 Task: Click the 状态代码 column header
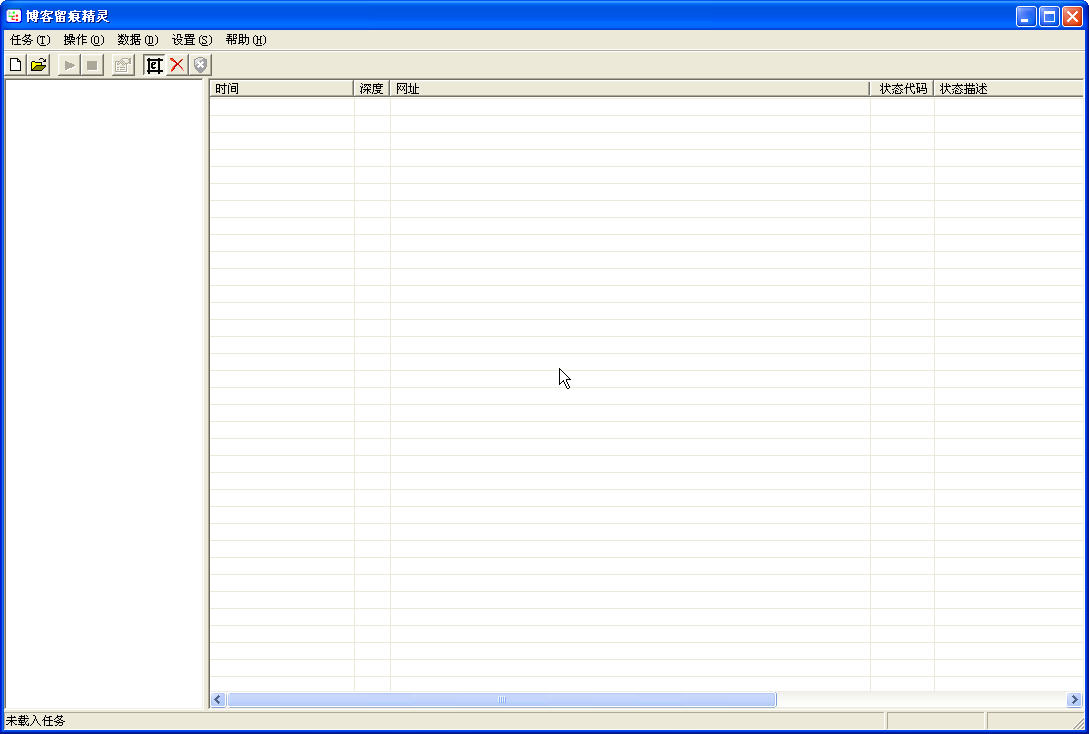902,89
